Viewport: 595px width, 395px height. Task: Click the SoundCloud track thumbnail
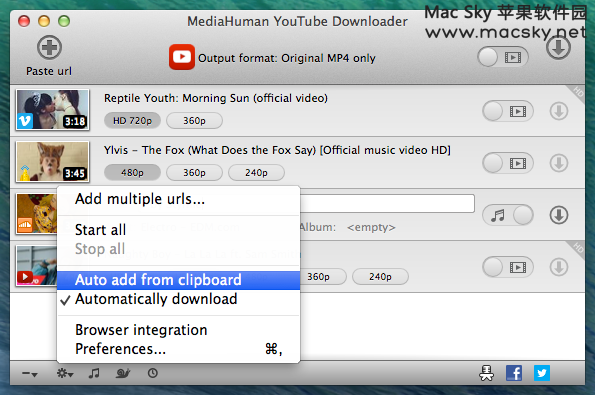(36, 214)
